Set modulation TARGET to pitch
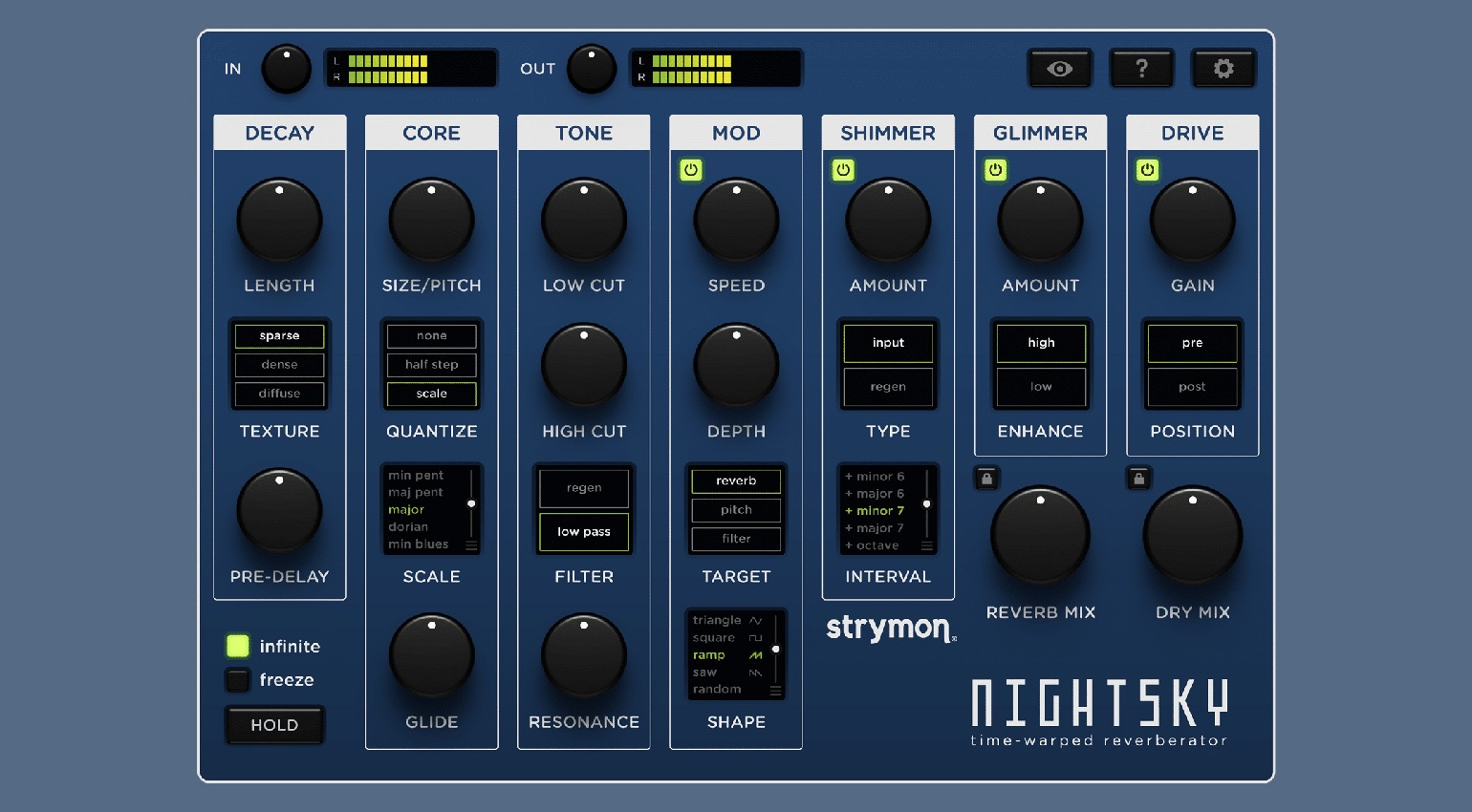This screenshot has width=1472, height=812. (736, 510)
